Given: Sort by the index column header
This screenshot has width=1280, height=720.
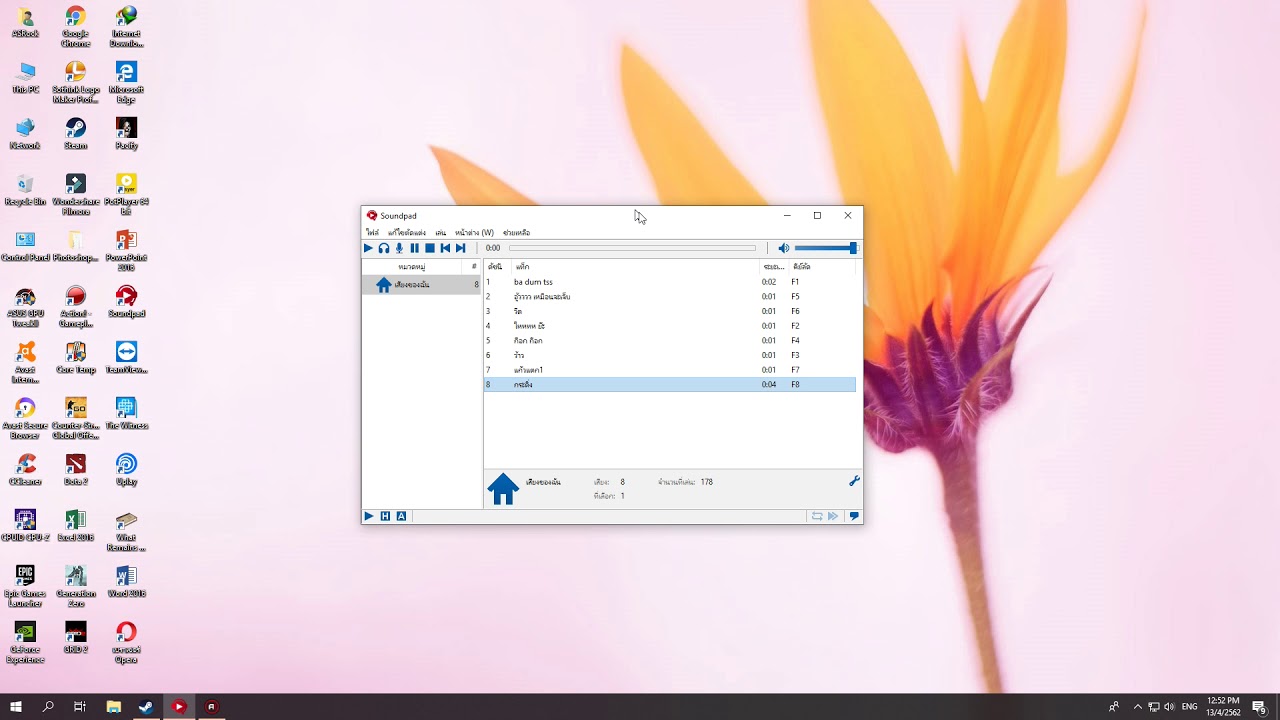Looking at the screenshot, I should [x=497, y=267].
